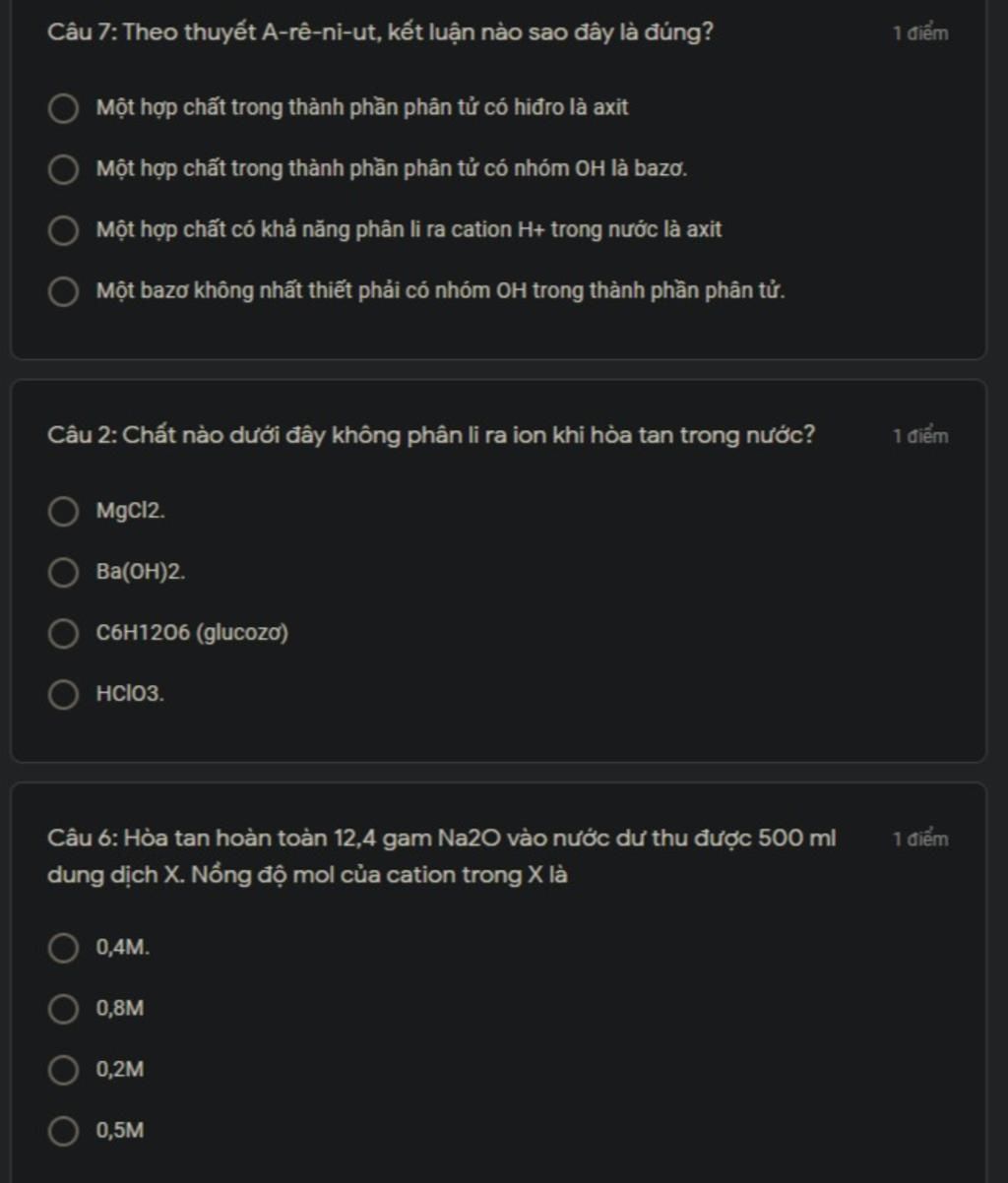
Task: Choose option 'có nhóm OH là bazơ'
Action: tap(63, 169)
